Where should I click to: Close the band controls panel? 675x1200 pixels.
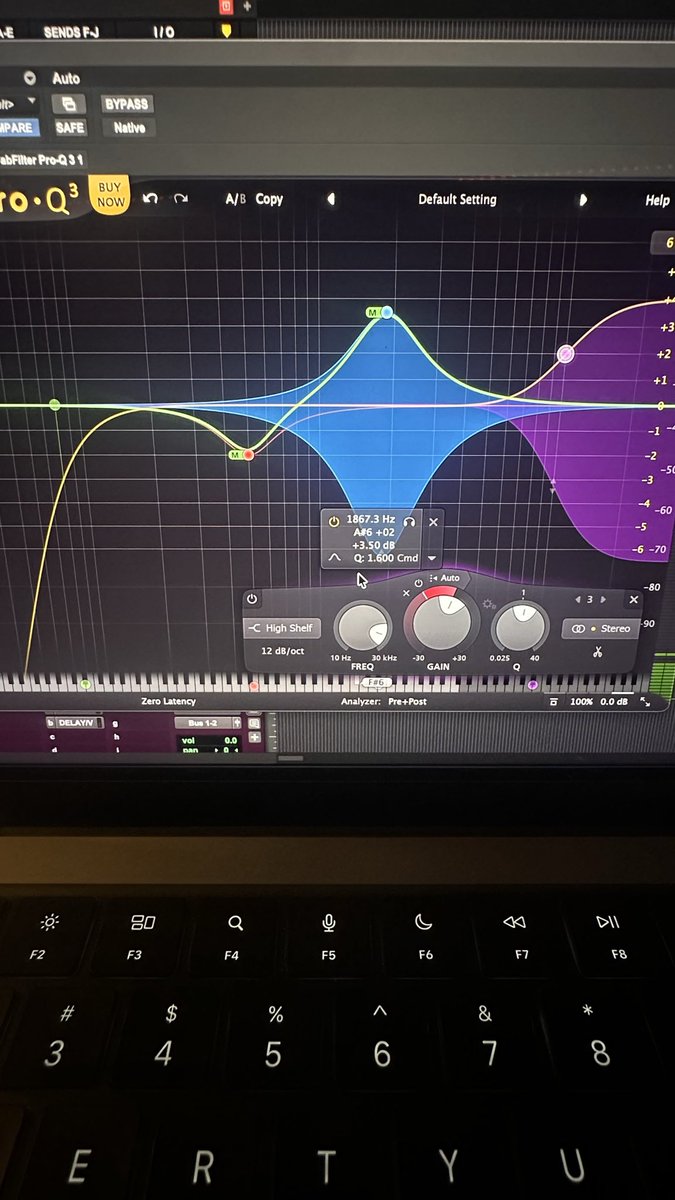[633, 600]
